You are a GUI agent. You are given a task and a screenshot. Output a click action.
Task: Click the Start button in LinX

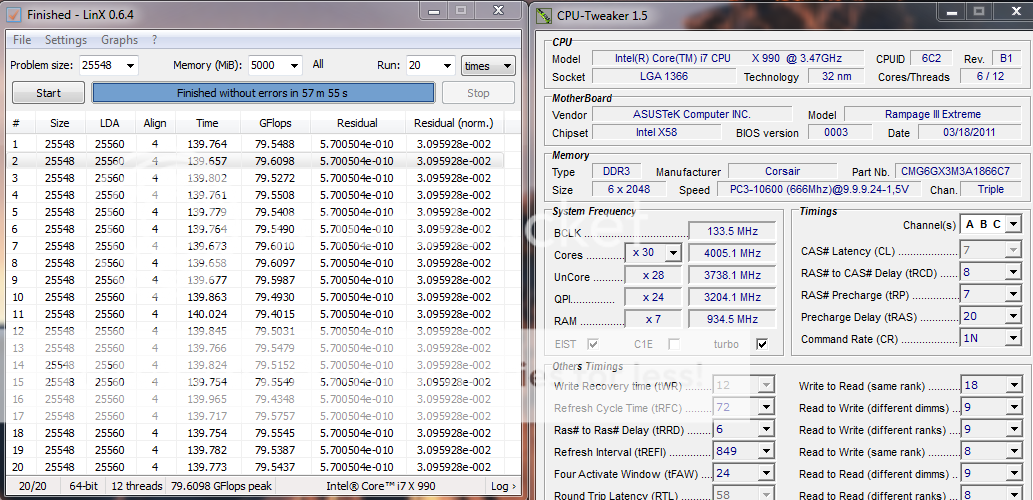[48, 93]
